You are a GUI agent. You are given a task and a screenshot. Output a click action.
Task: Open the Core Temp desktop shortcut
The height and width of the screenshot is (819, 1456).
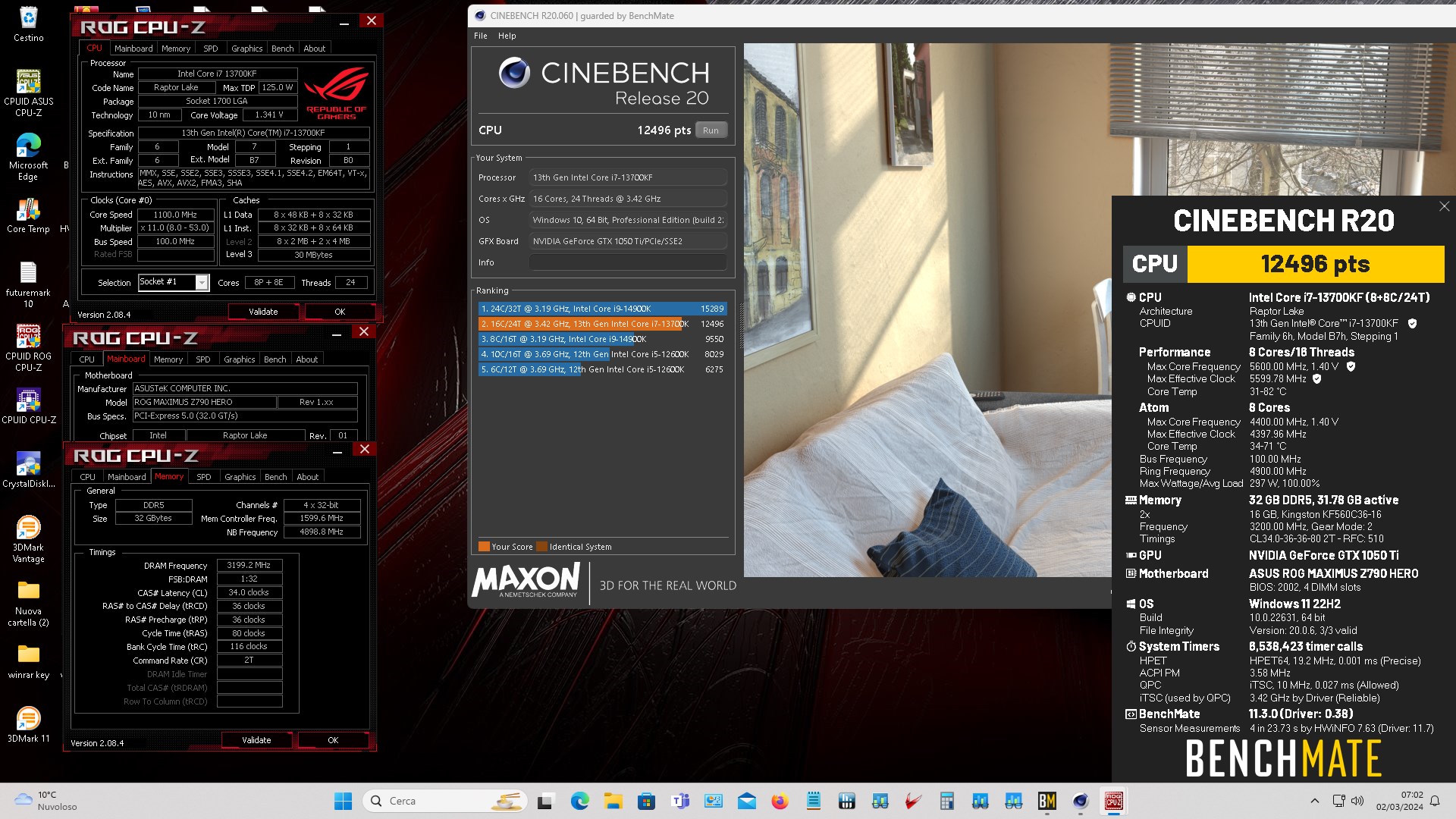click(x=28, y=215)
